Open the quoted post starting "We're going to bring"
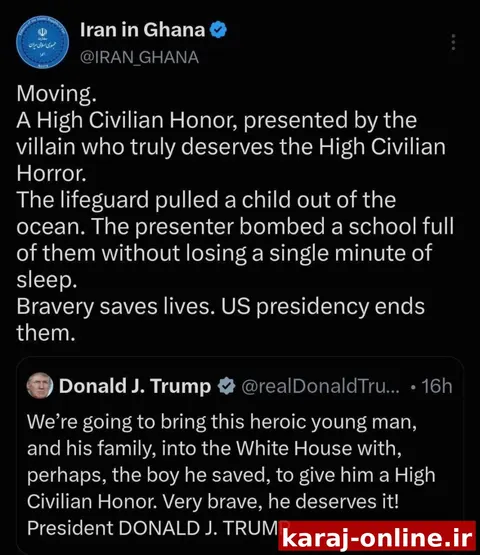480x555 pixels. click(240, 455)
